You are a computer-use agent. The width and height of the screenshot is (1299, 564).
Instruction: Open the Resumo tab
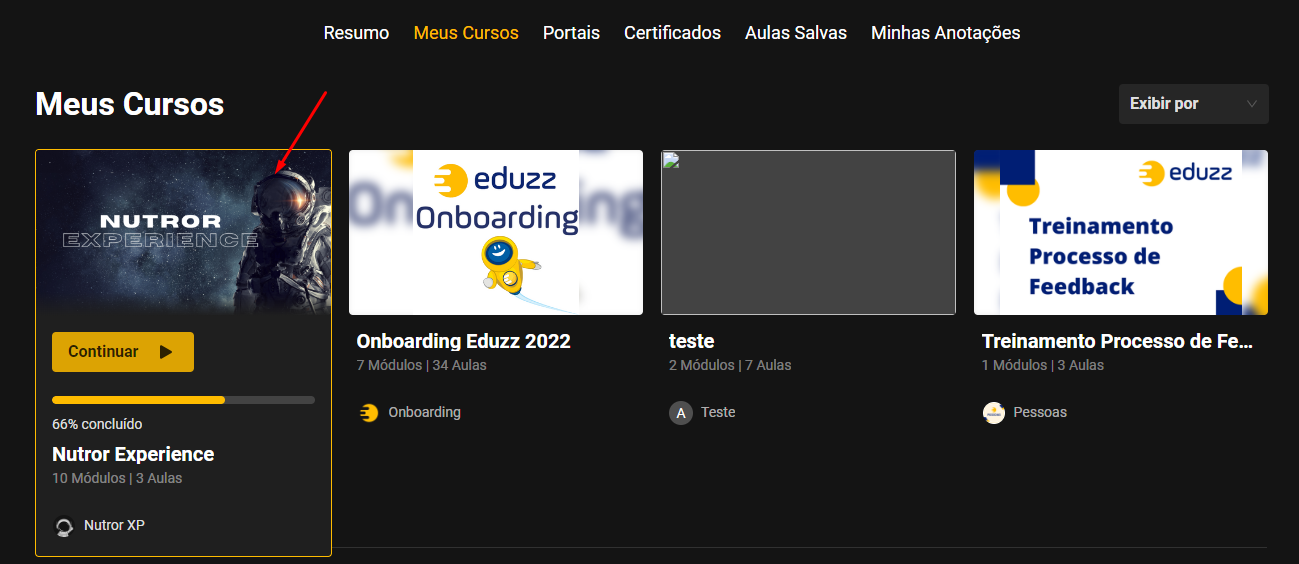(356, 33)
